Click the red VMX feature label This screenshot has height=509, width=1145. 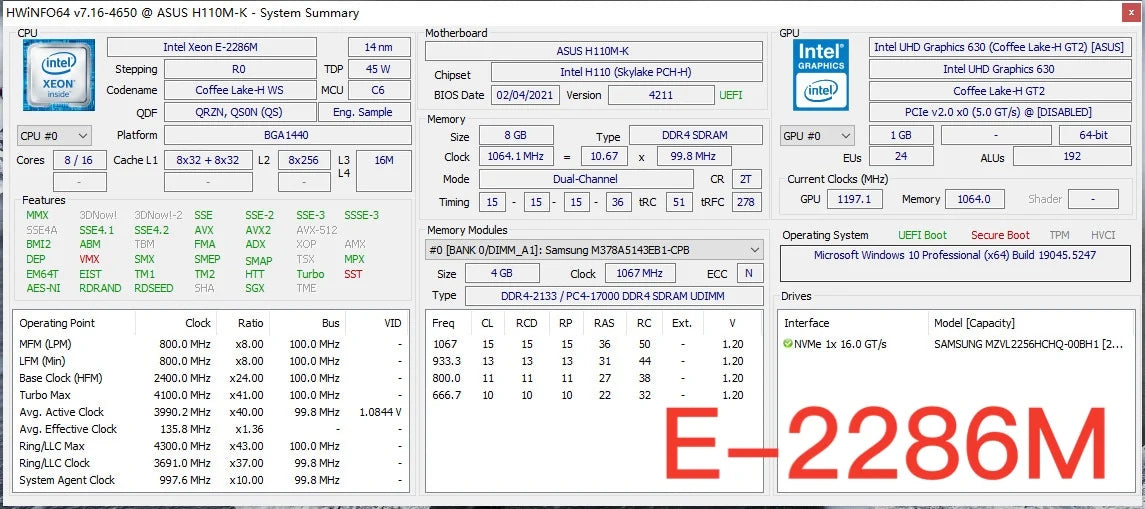(89, 259)
